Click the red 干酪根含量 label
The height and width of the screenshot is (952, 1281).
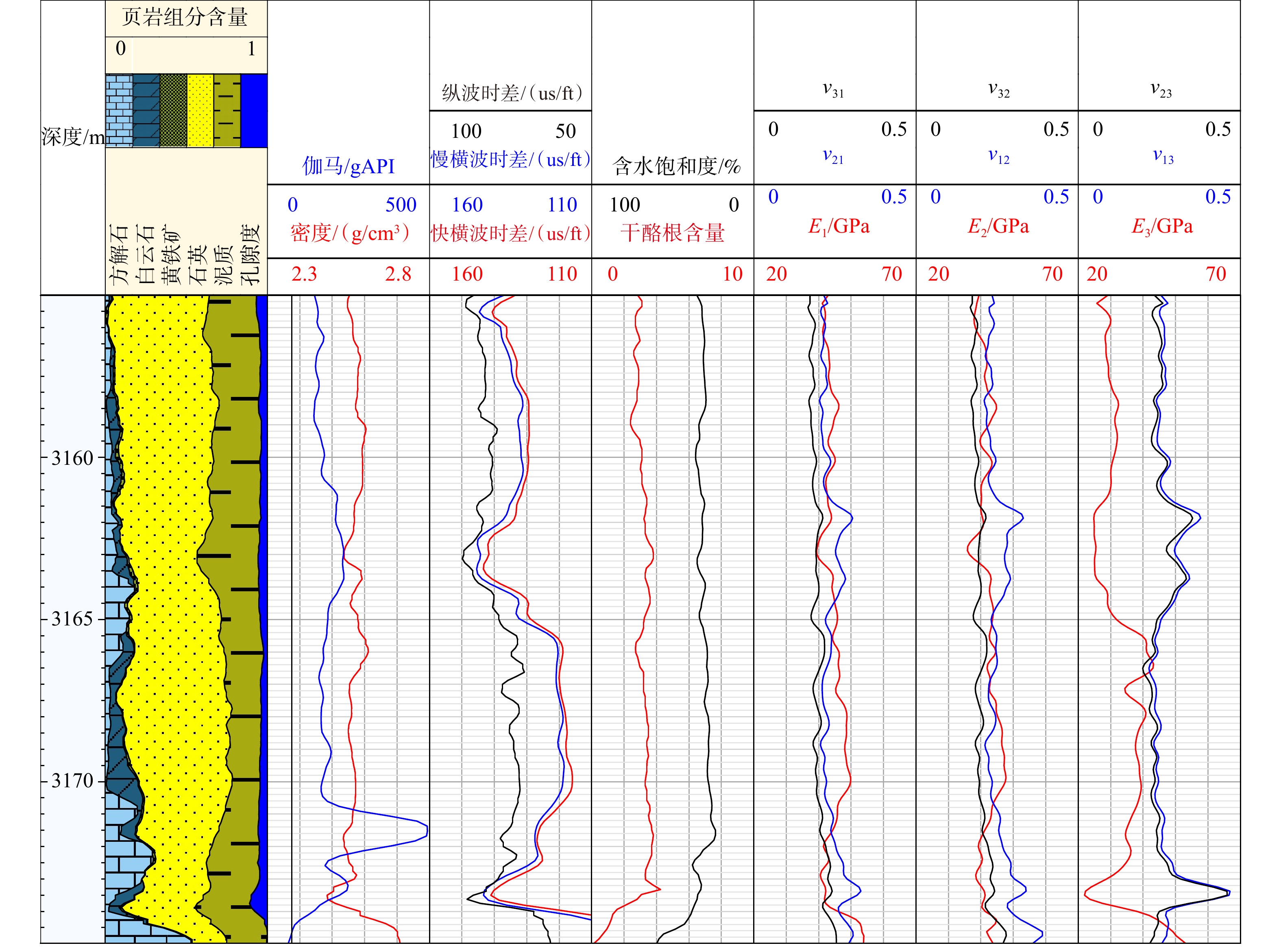[x=672, y=233]
